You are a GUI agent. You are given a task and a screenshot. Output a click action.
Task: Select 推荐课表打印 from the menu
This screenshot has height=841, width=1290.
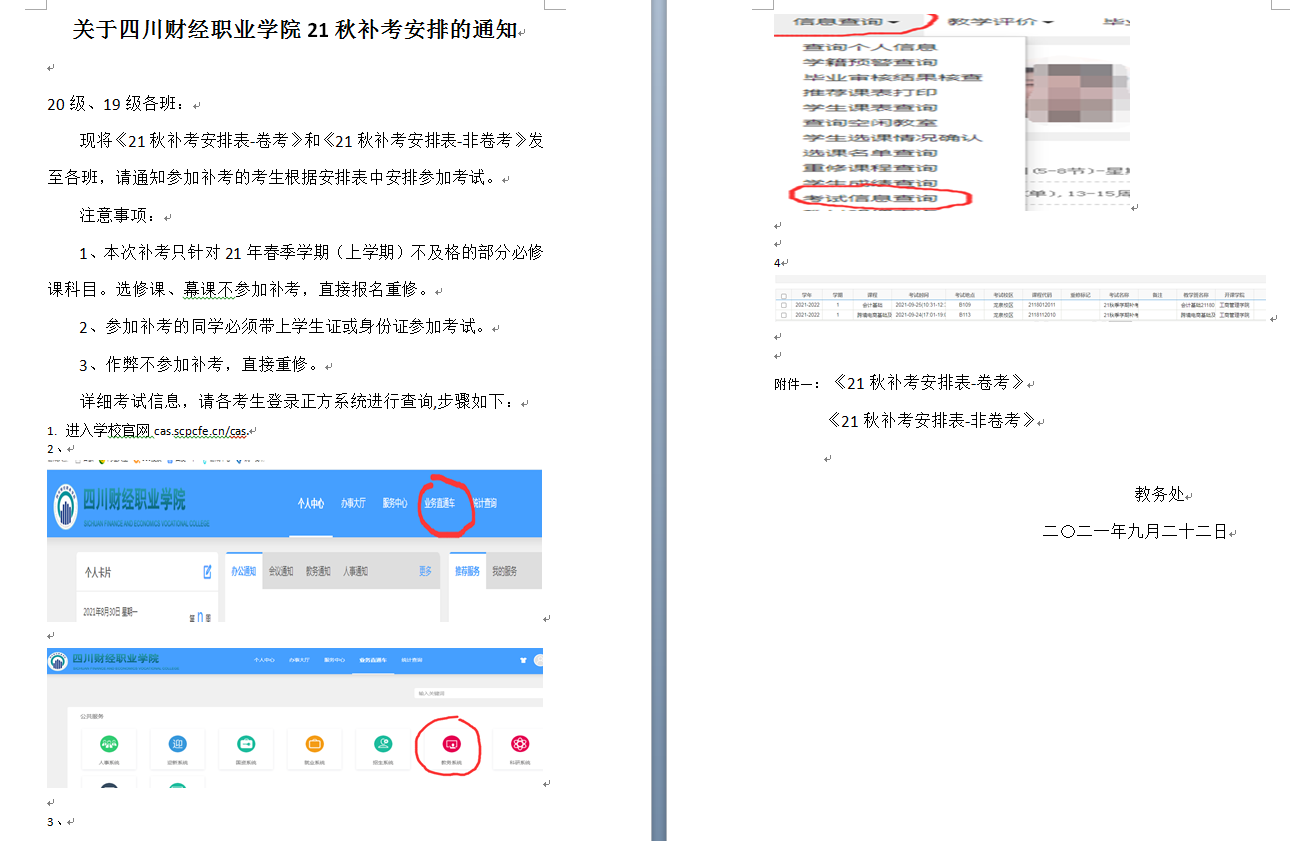870,92
